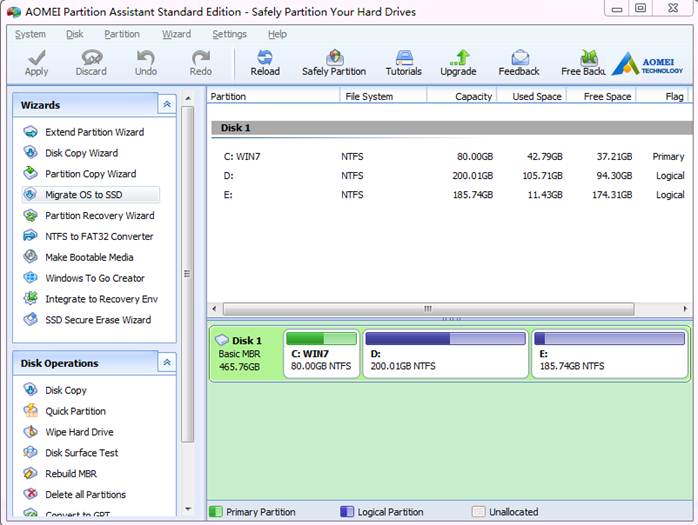Open the Settings menu
Image resolution: width=698 pixels, height=525 pixels.
coord(229,34)
